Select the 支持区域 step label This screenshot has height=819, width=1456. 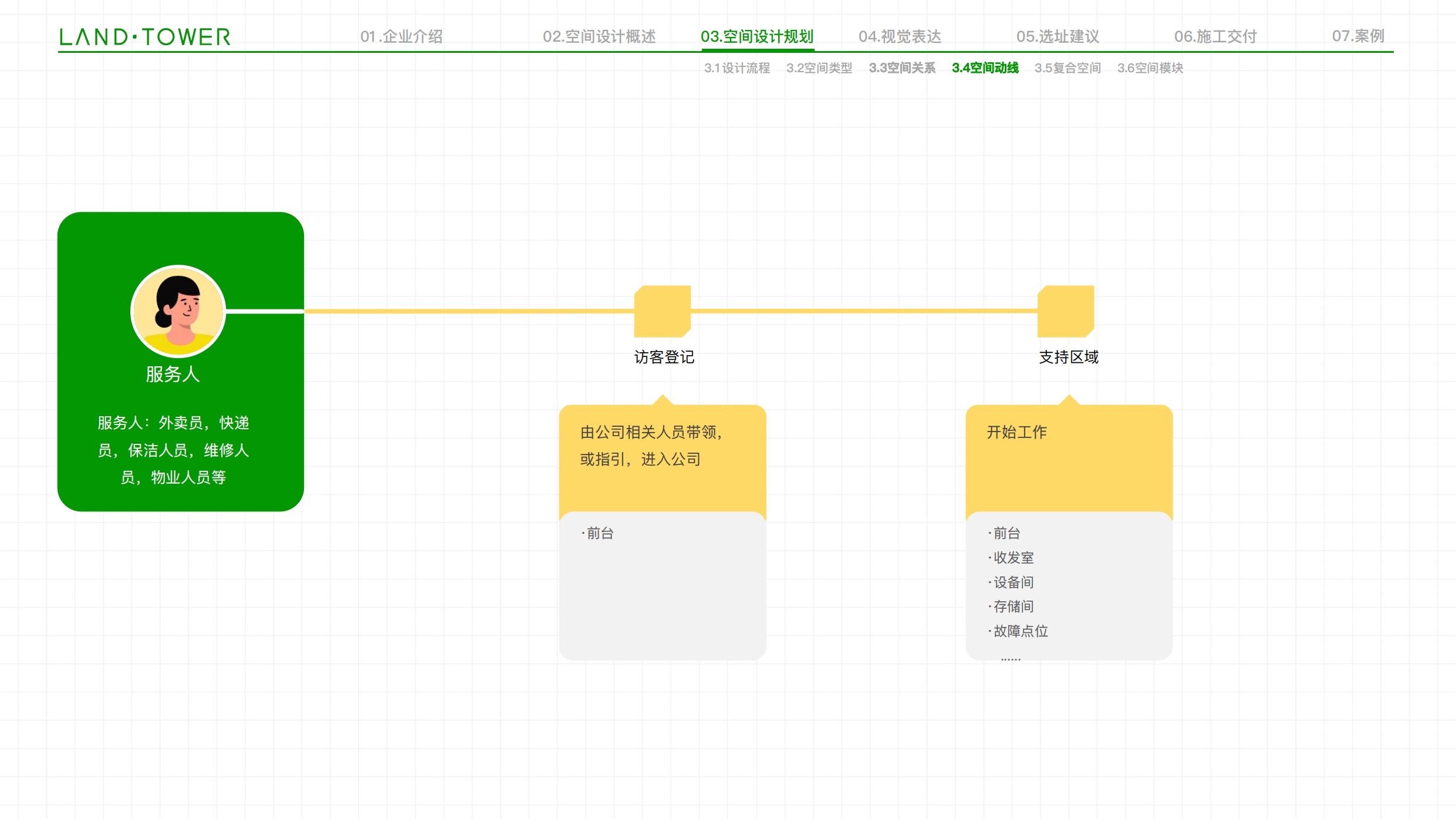tap(1069, 357)
